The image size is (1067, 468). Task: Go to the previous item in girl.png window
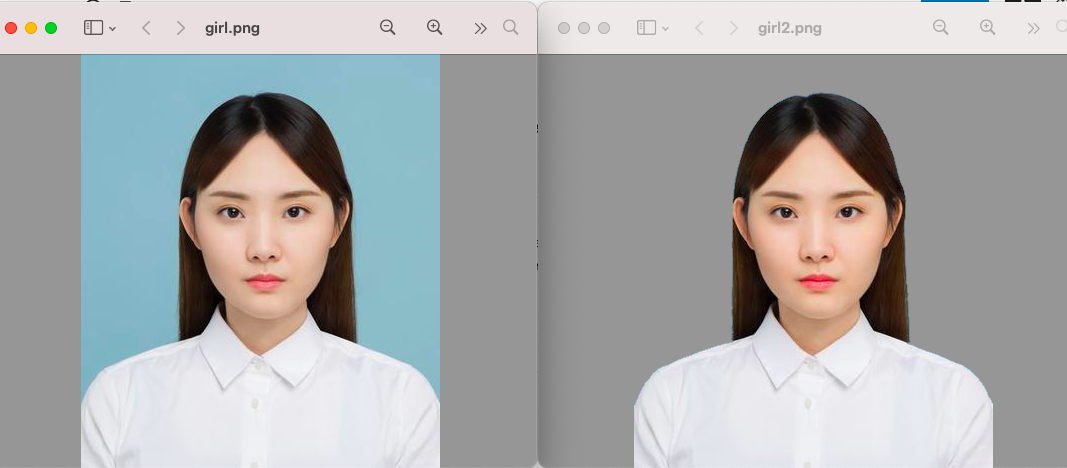146,28
